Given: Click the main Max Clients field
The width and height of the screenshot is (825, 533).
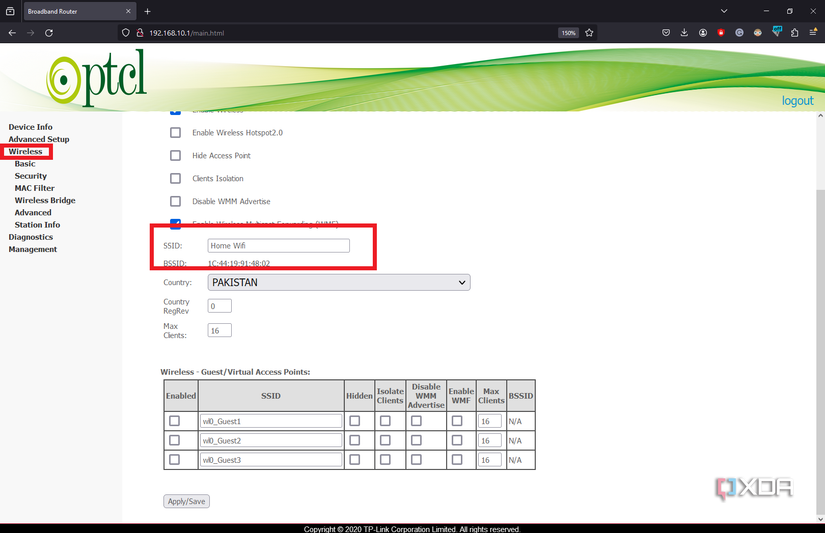Looking at the screenshot, I should [x=219, y=330].
